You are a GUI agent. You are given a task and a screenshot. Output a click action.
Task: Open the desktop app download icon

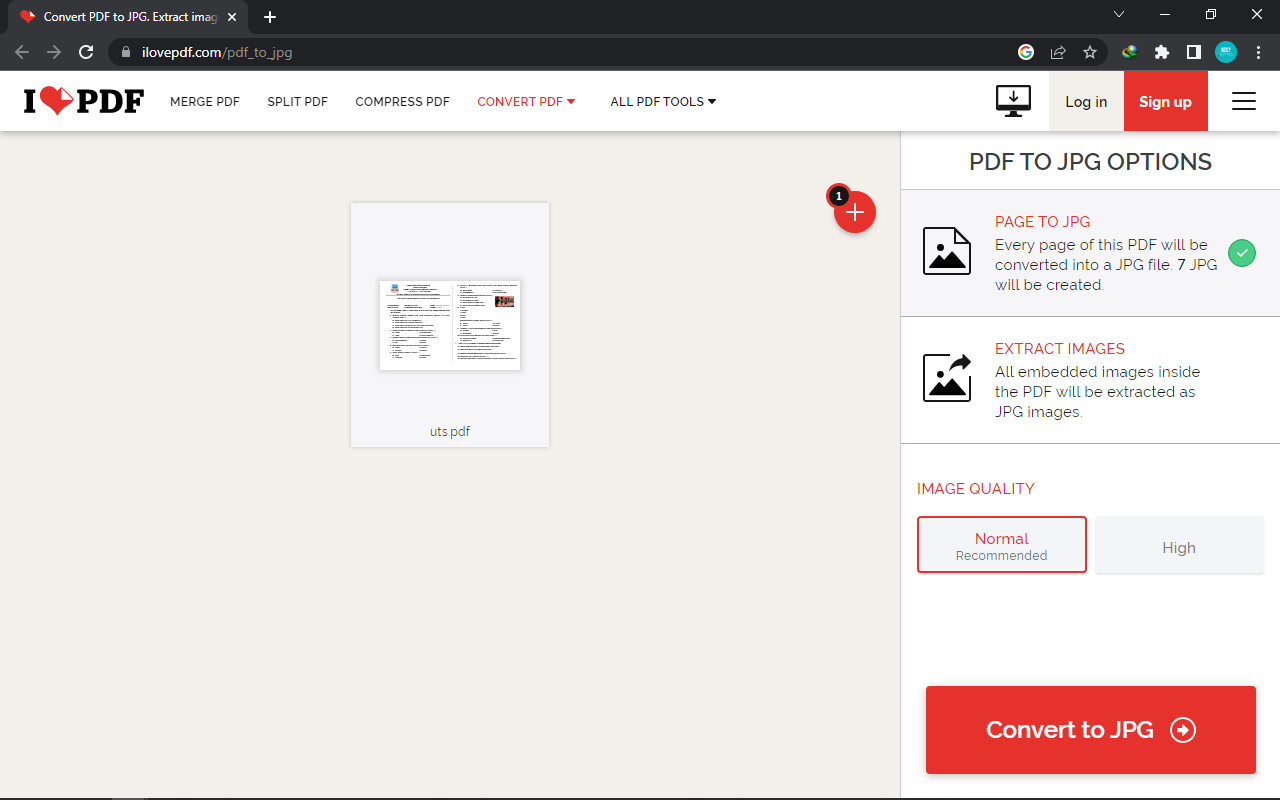click(1013, 101)
